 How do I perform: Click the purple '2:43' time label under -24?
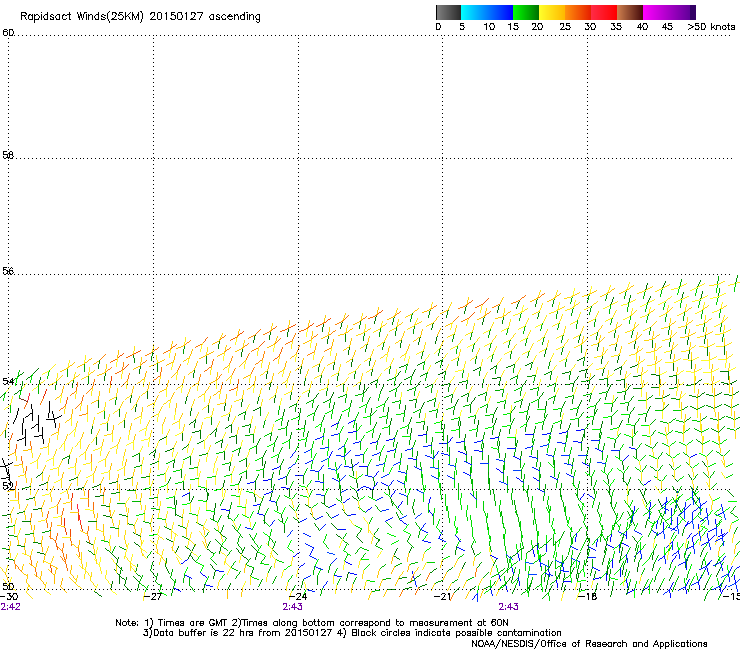click(293, 607)
